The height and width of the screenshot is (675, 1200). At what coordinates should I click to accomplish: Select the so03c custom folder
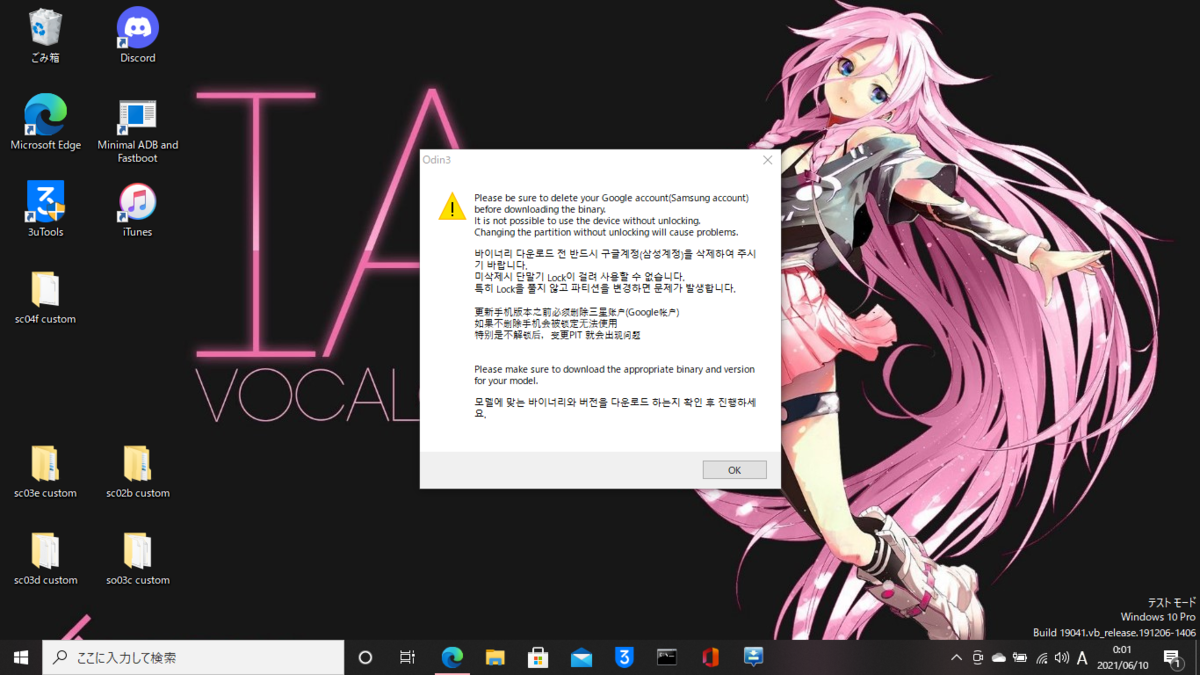[x=137, y=558]
